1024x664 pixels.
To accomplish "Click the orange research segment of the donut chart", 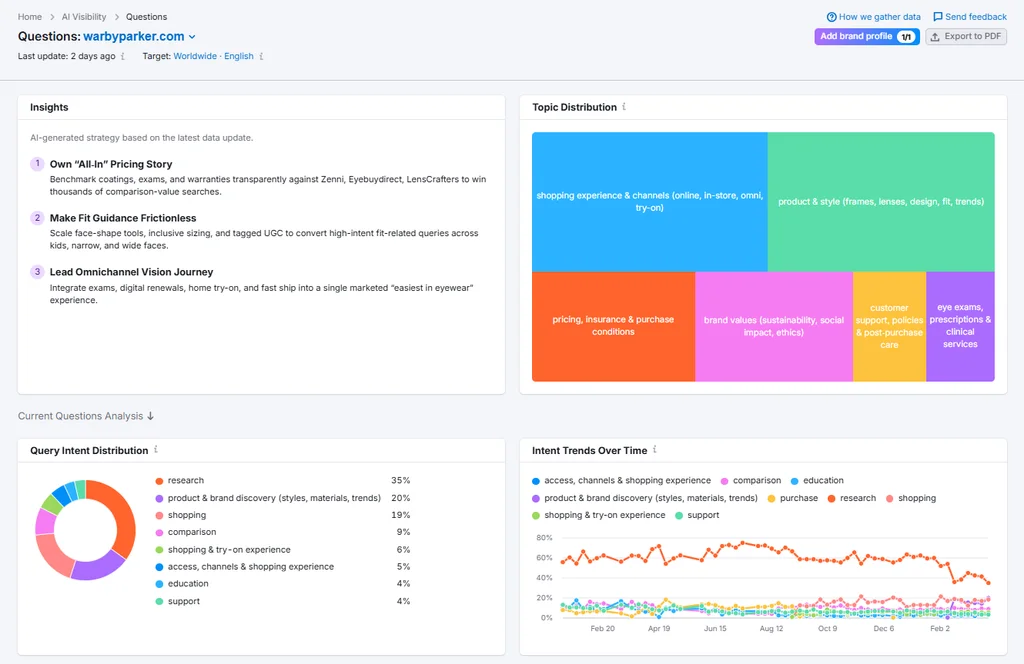I will [x=123, y=516].
